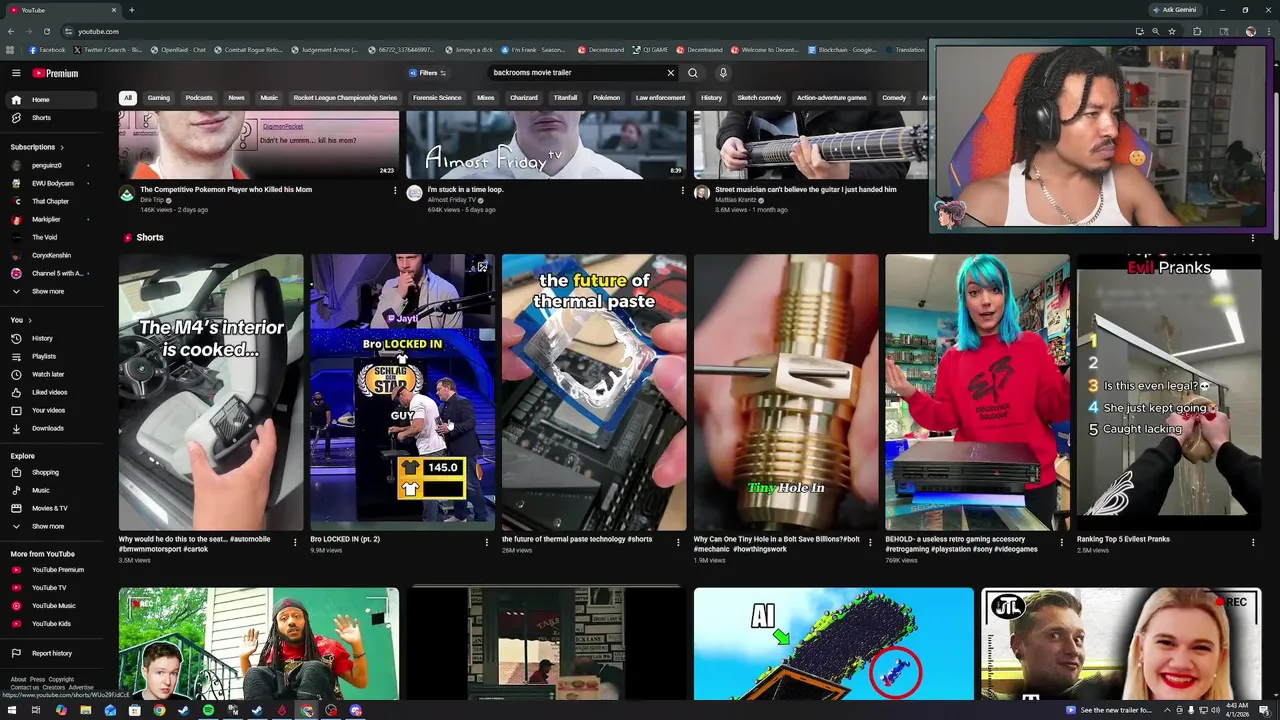Open History under You

(x=52, y=338)
